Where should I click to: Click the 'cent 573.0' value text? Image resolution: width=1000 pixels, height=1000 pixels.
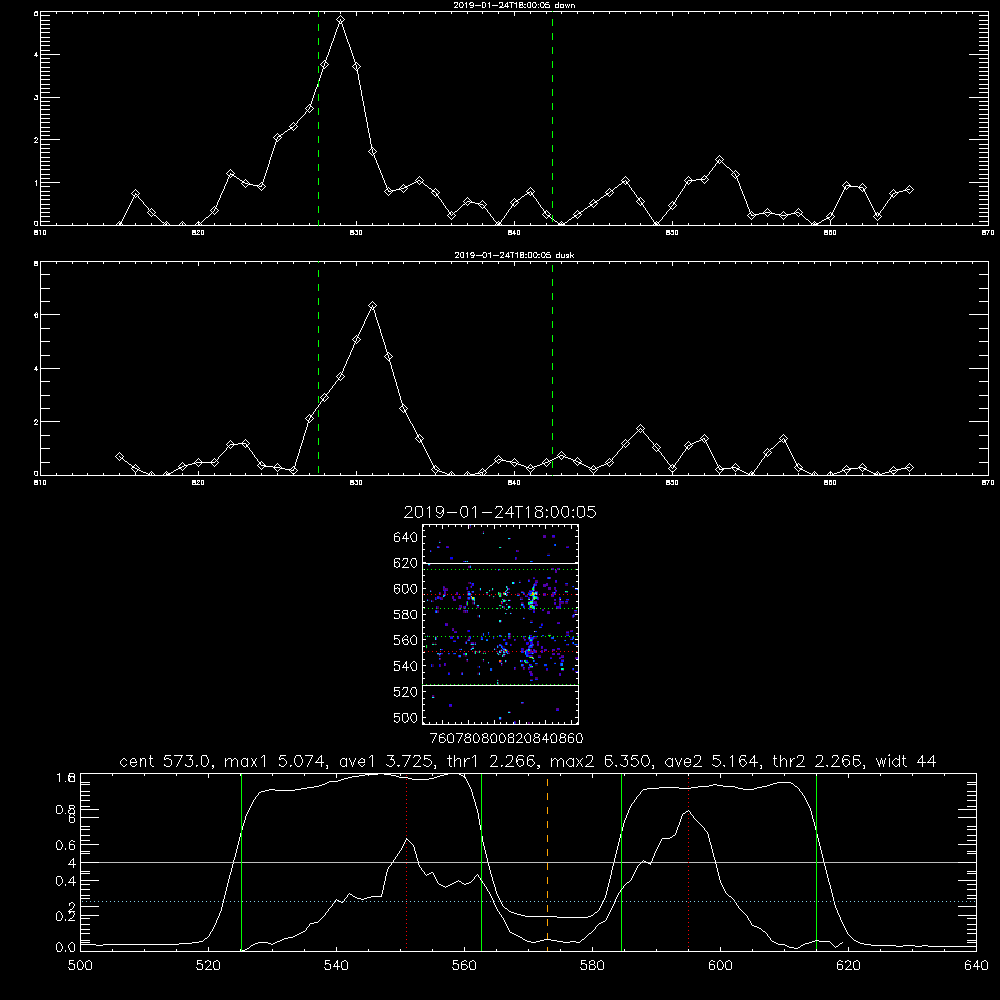click(166, 761)
